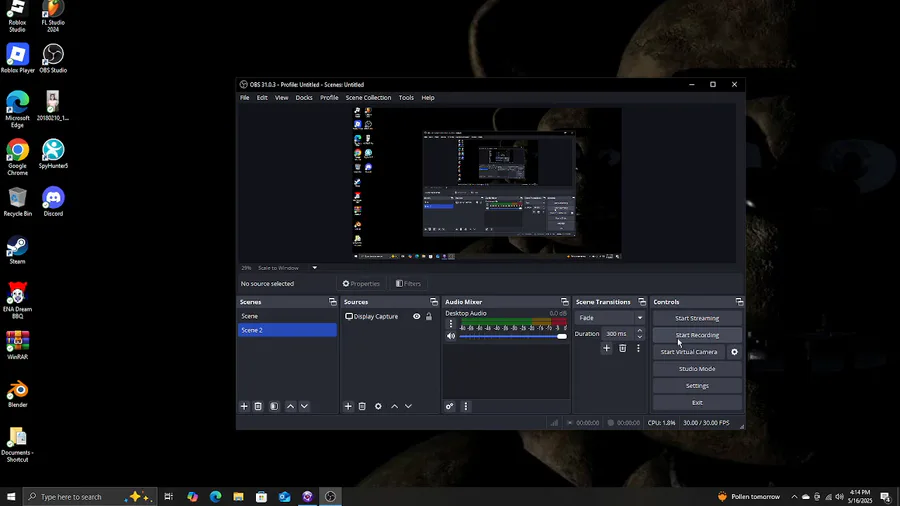900x506 pixels.
Task: Add a transition with plus icon
Action: pyautogui.click(x=606, y=348)
